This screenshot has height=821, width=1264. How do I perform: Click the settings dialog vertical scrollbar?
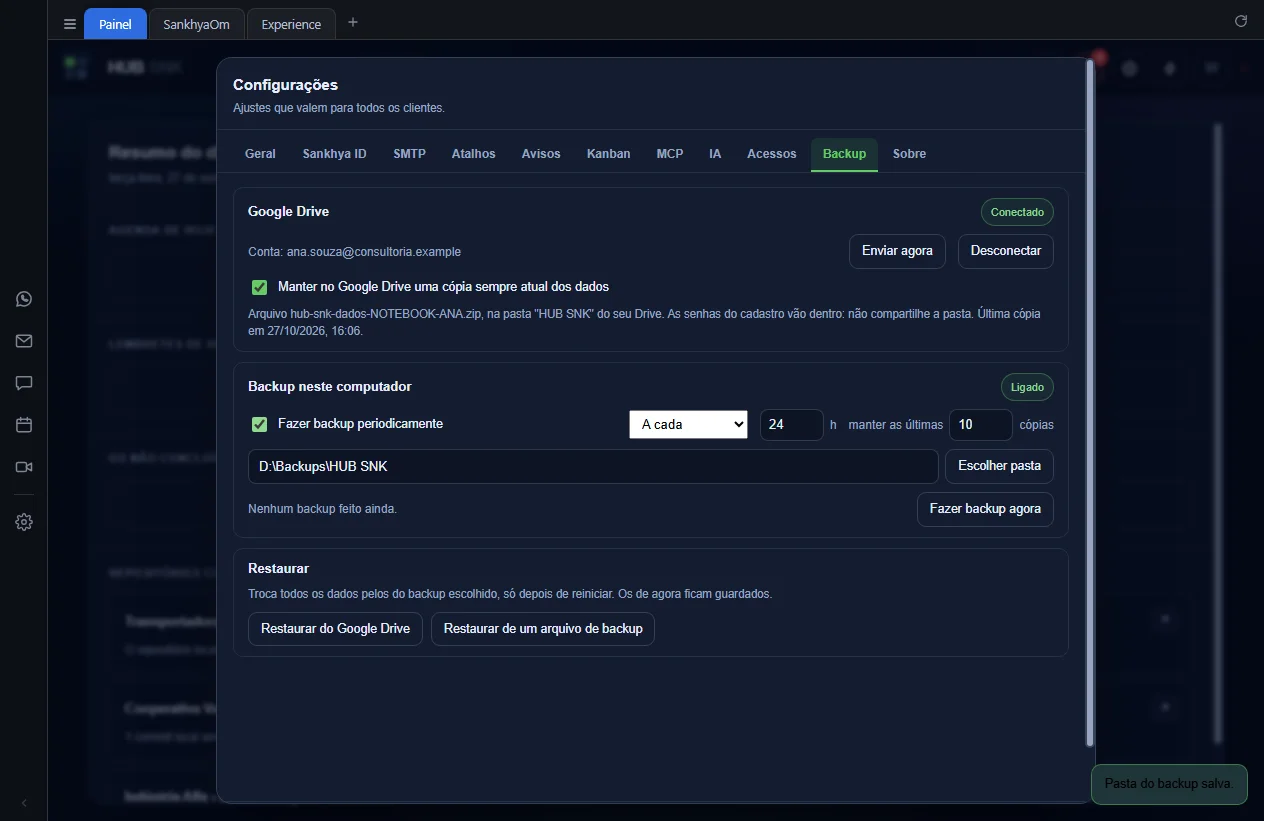tap(1090, 402)
